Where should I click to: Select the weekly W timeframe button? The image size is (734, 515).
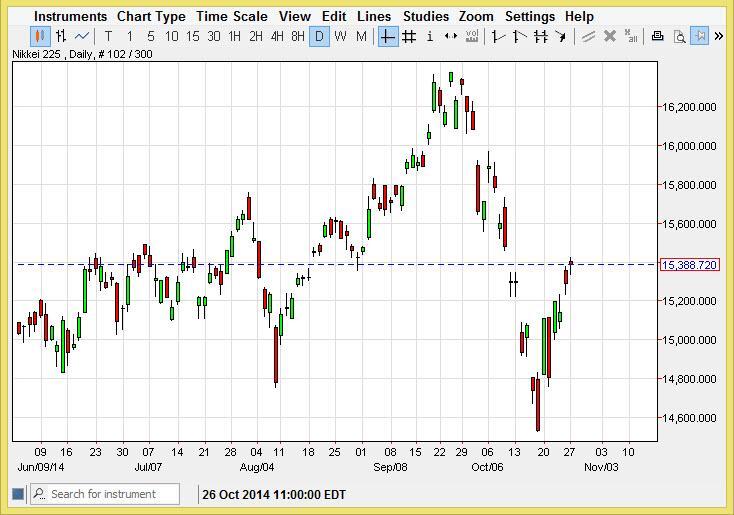(x=340, y=37)
